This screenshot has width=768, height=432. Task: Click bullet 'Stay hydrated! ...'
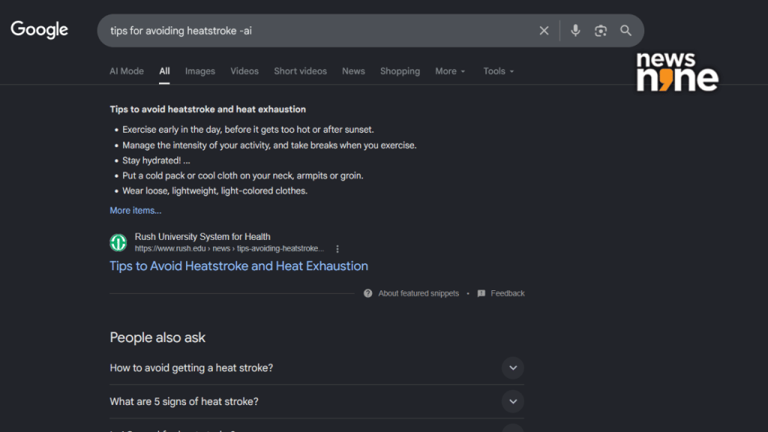pos(156,161)
